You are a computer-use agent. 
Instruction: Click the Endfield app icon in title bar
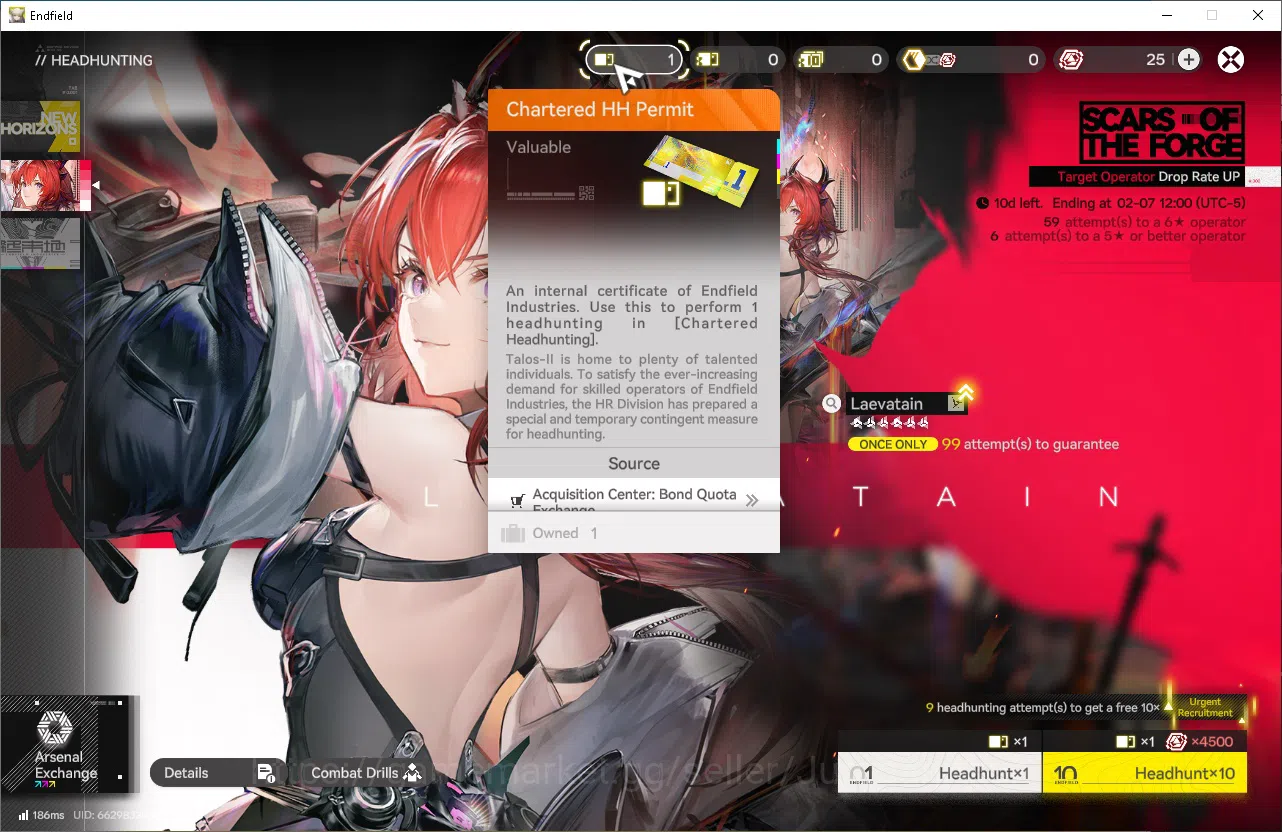point(17,15)
